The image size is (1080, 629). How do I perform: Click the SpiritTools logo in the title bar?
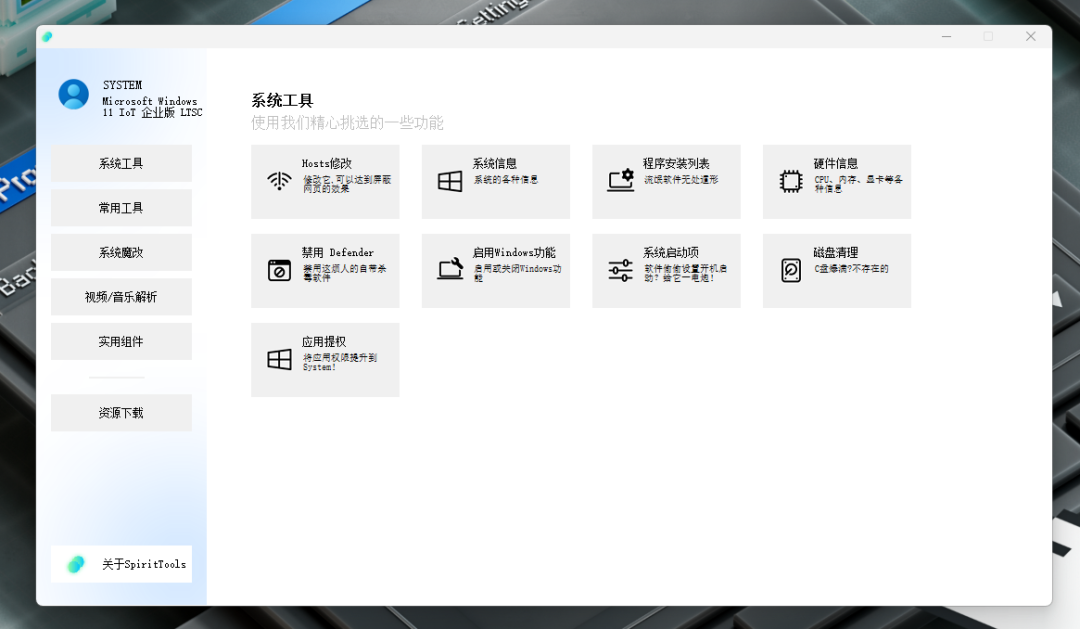(47, 37)
